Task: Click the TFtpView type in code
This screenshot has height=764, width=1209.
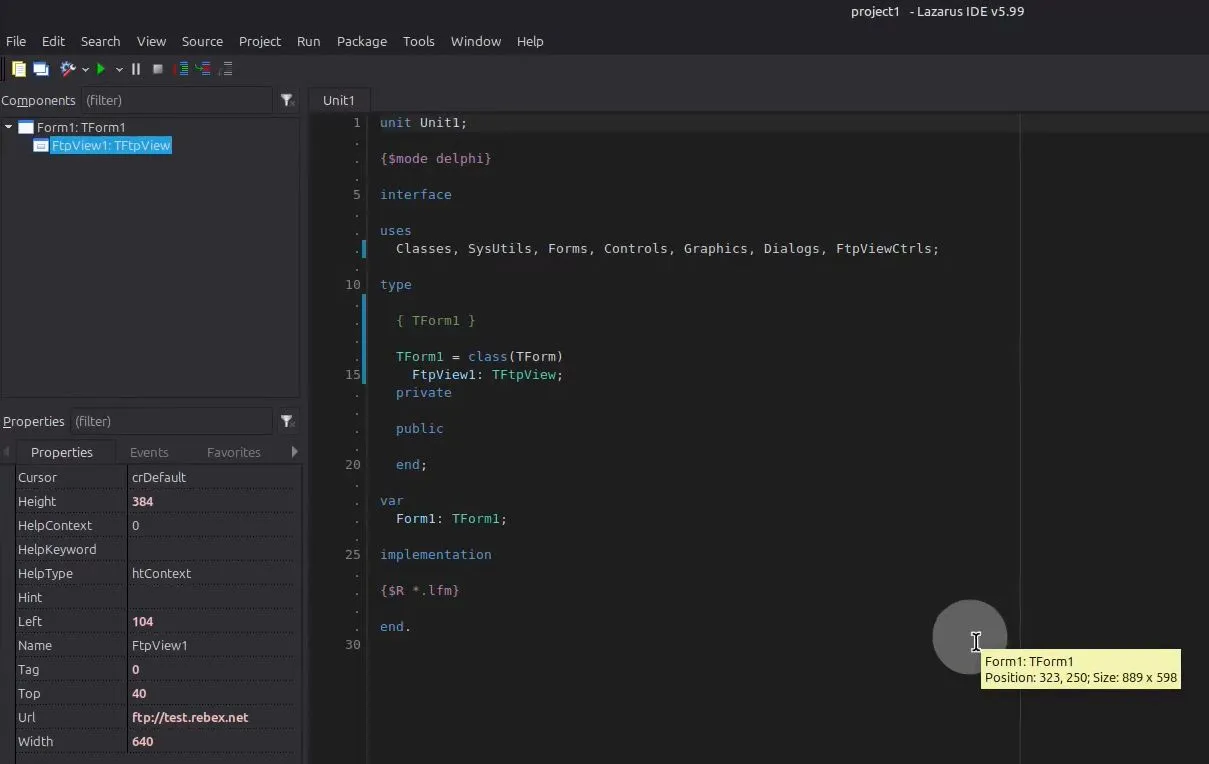Action: coord(524,375)
